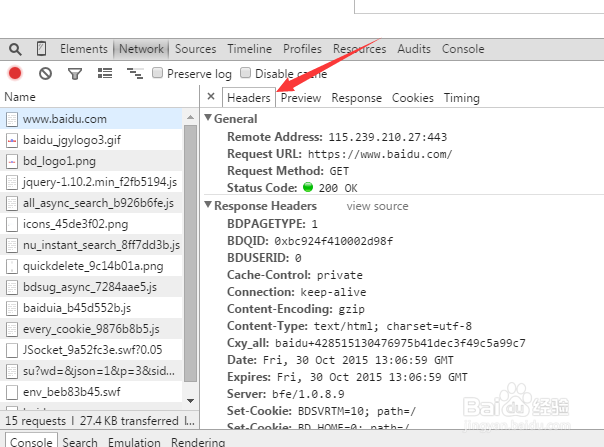The height and width of the screenshot is (447, 604).
Task: Click the request list scroll-up arrow
Action: click(190, 117)
